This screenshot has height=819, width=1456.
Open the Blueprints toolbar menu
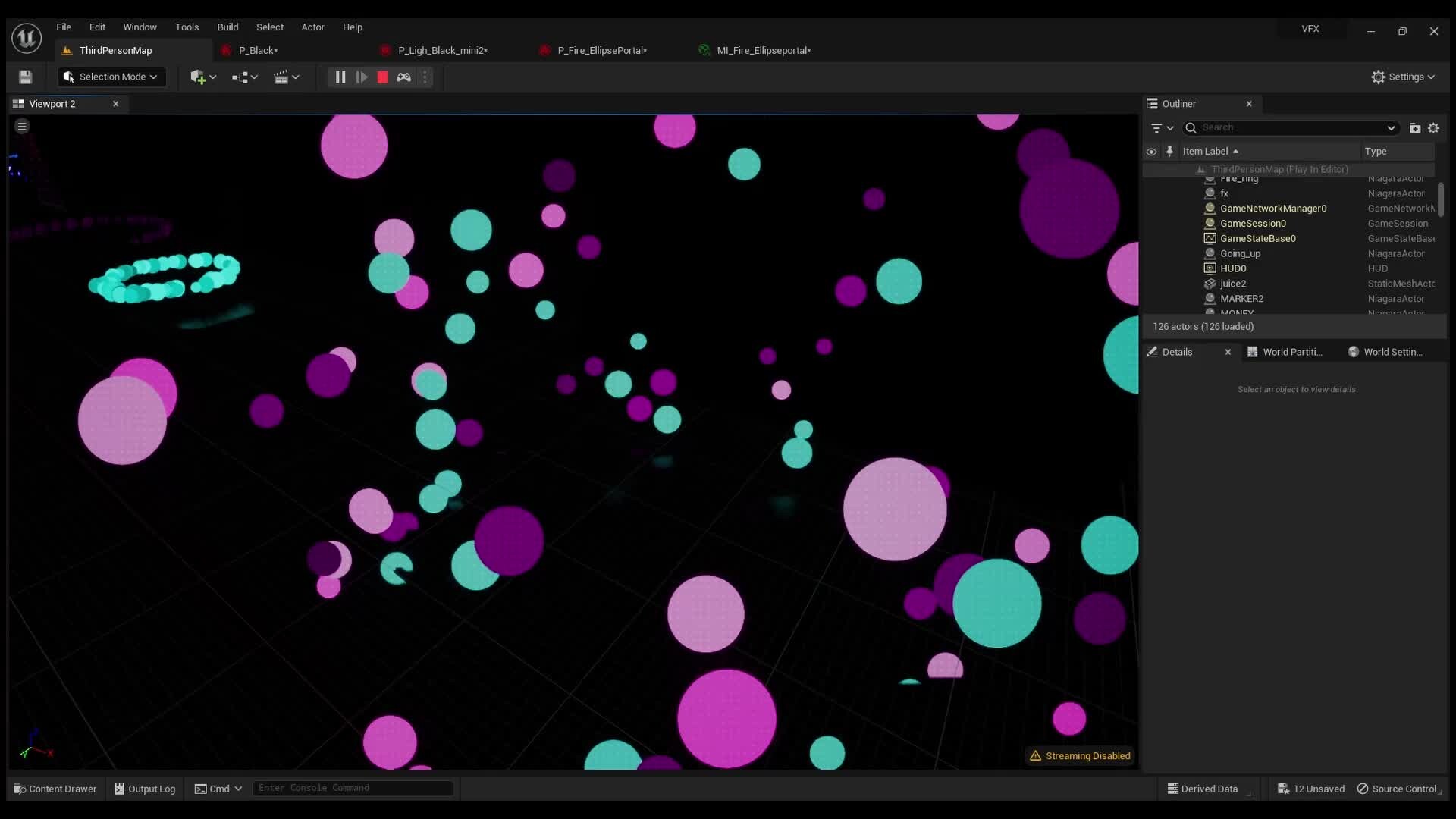(244, 77)
